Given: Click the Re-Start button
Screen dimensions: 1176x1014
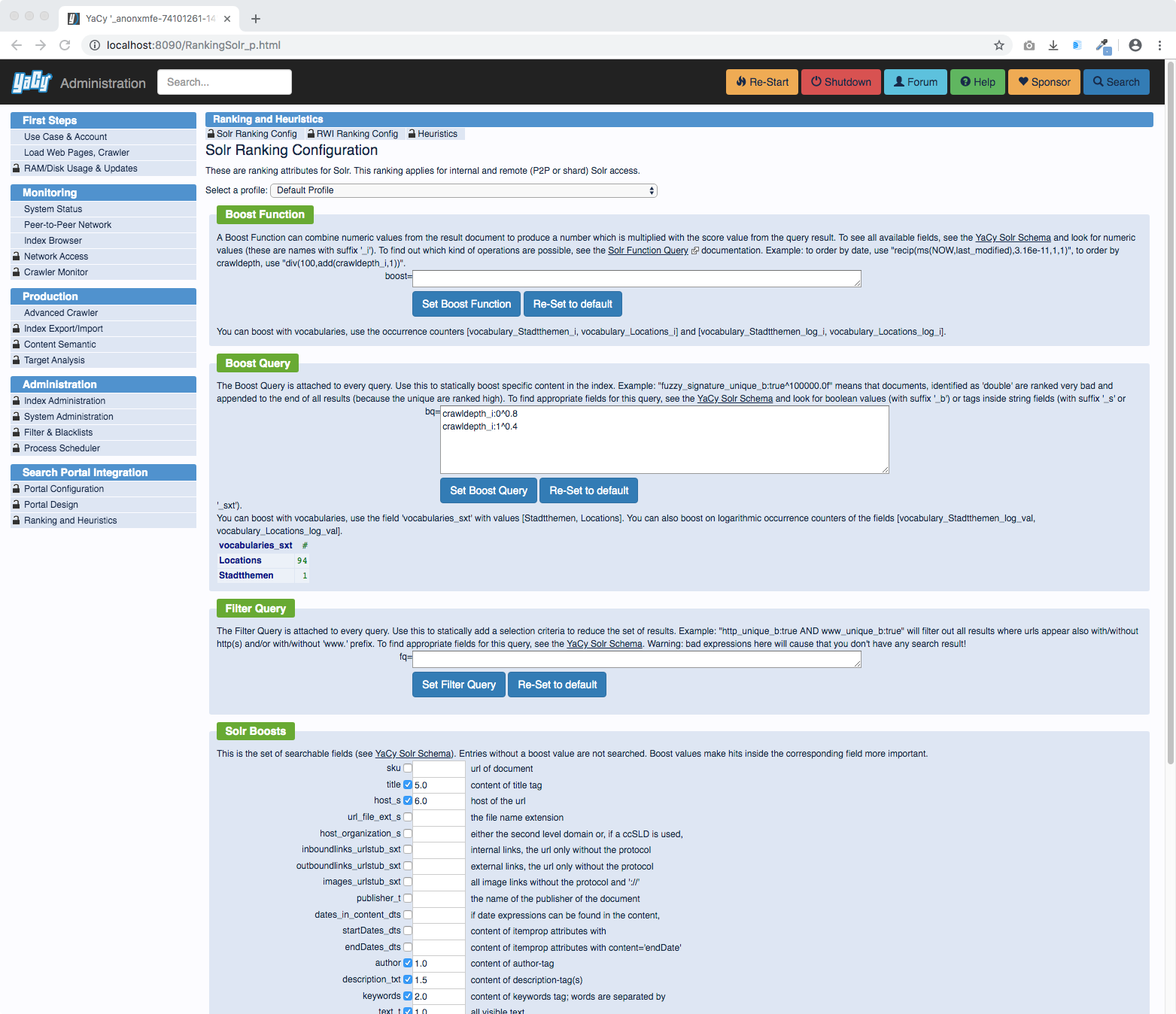Looking at the screenshot, I should pyautogui.click(x=762, y=82).
